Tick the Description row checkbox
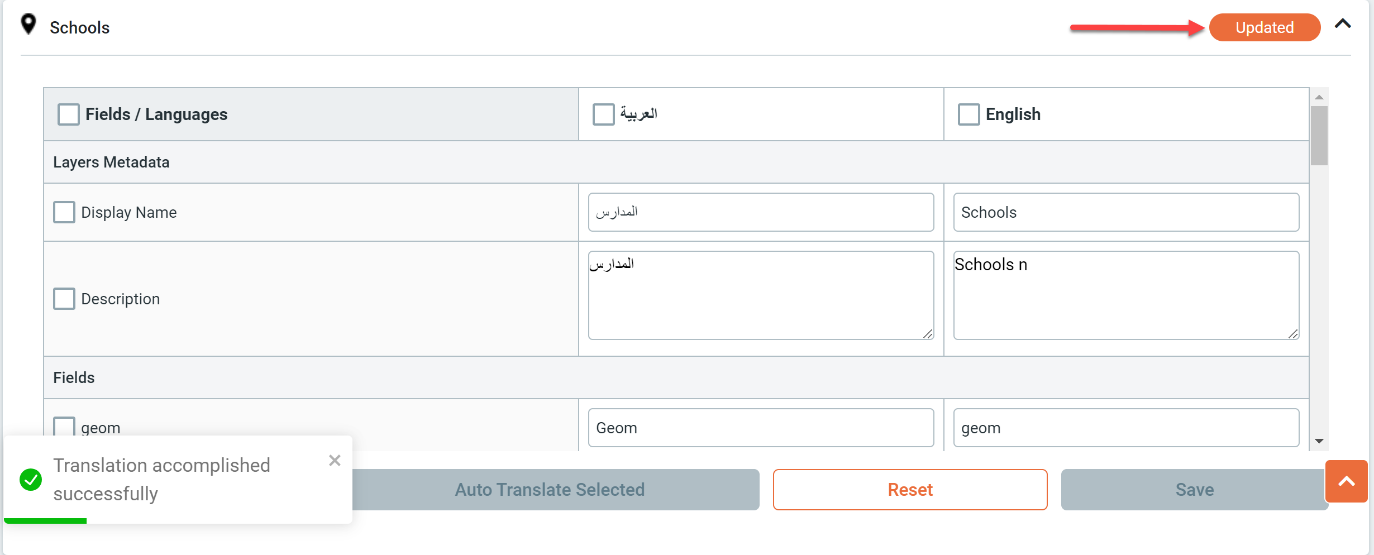The width and height of the screenshot is (1374, 555). pos(64,299)
